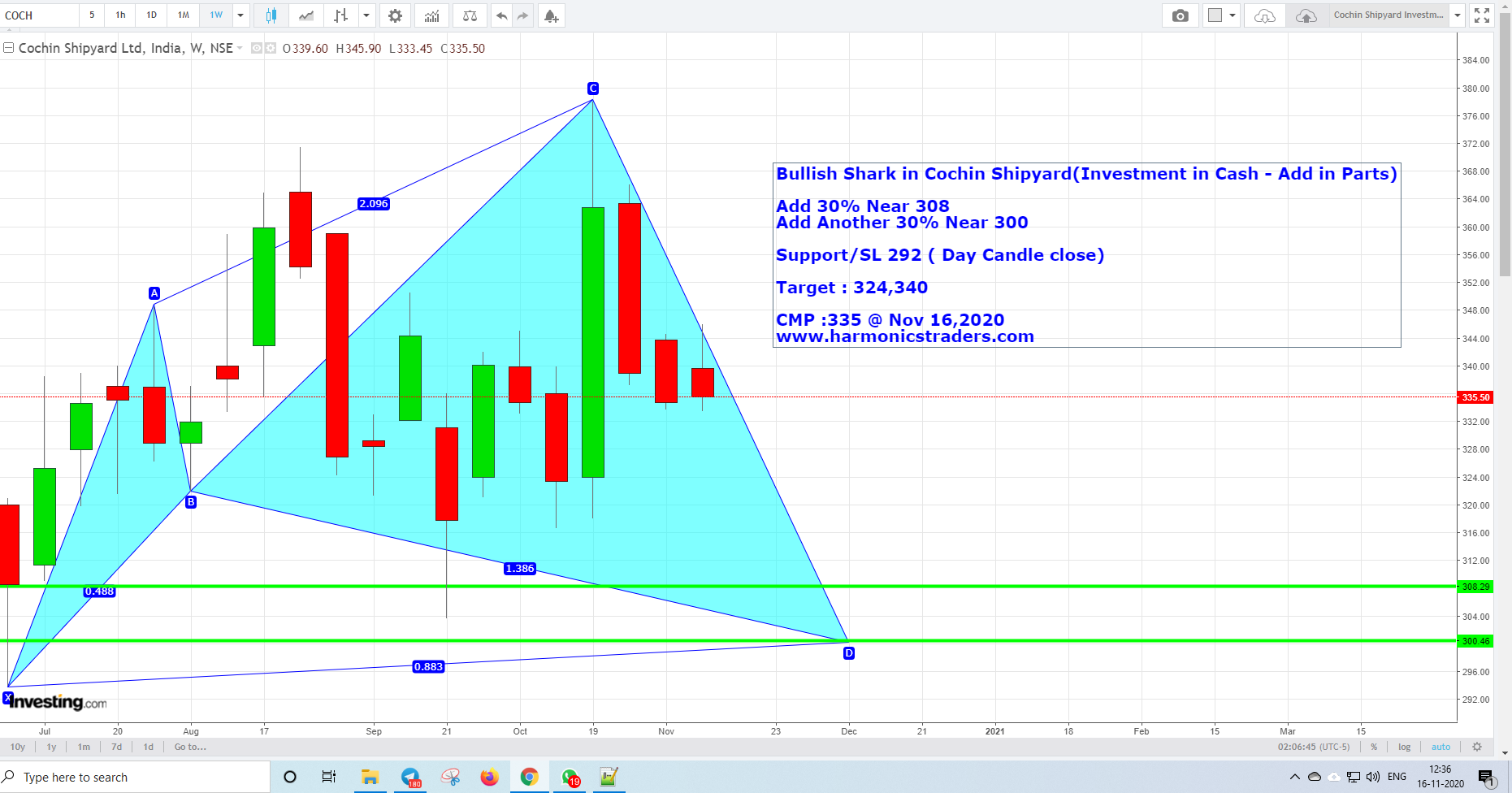Click the compare instruments scales icon

click(x=470, y=15)
